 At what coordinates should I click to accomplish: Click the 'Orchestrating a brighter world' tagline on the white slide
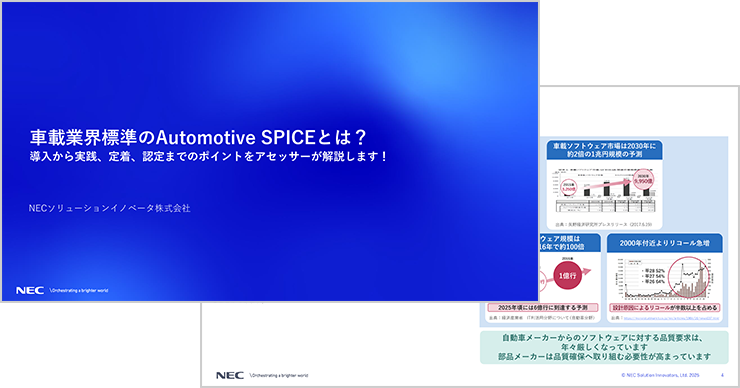[x=279, y=376]
